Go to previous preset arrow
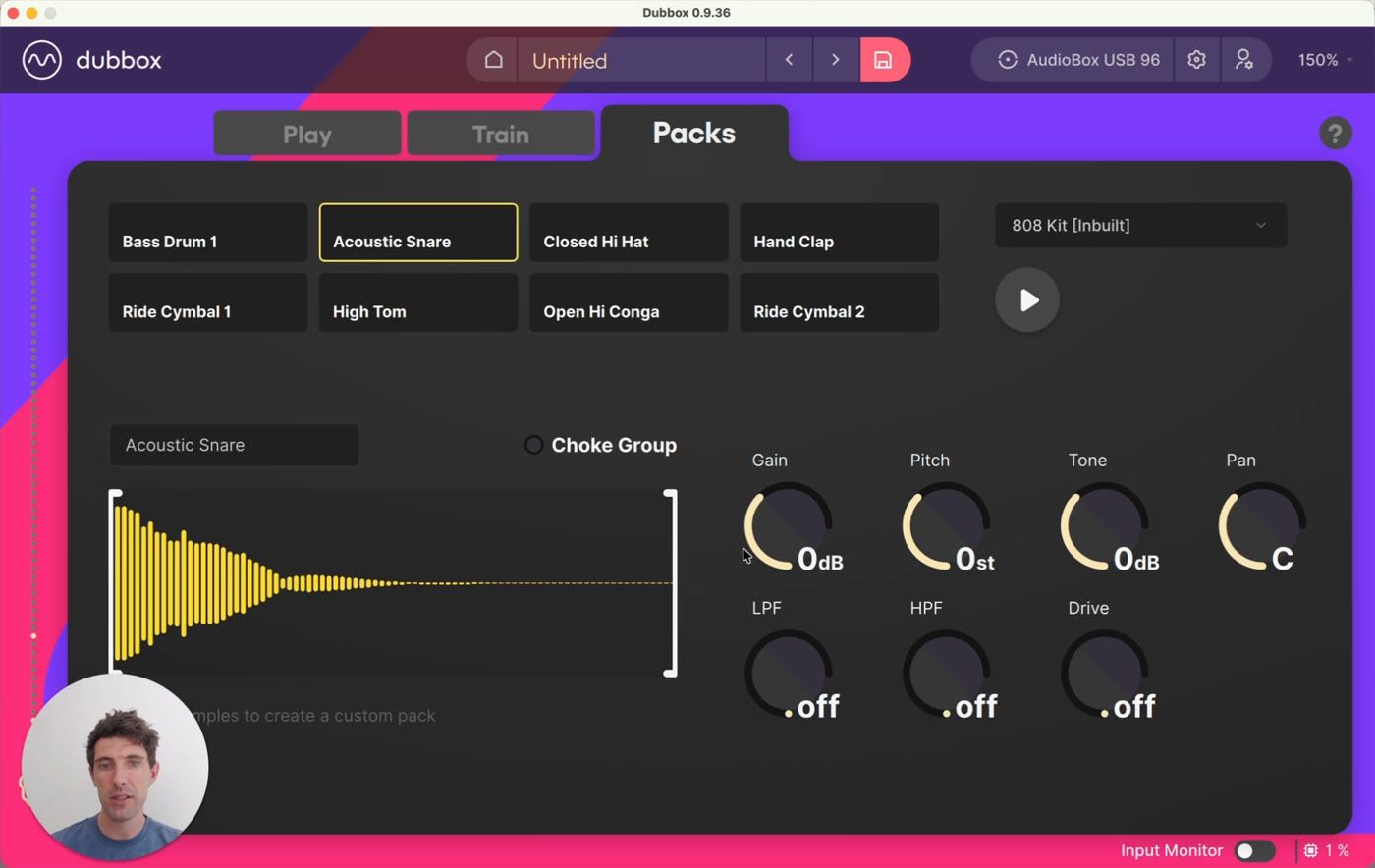 [x=789, y=60]
